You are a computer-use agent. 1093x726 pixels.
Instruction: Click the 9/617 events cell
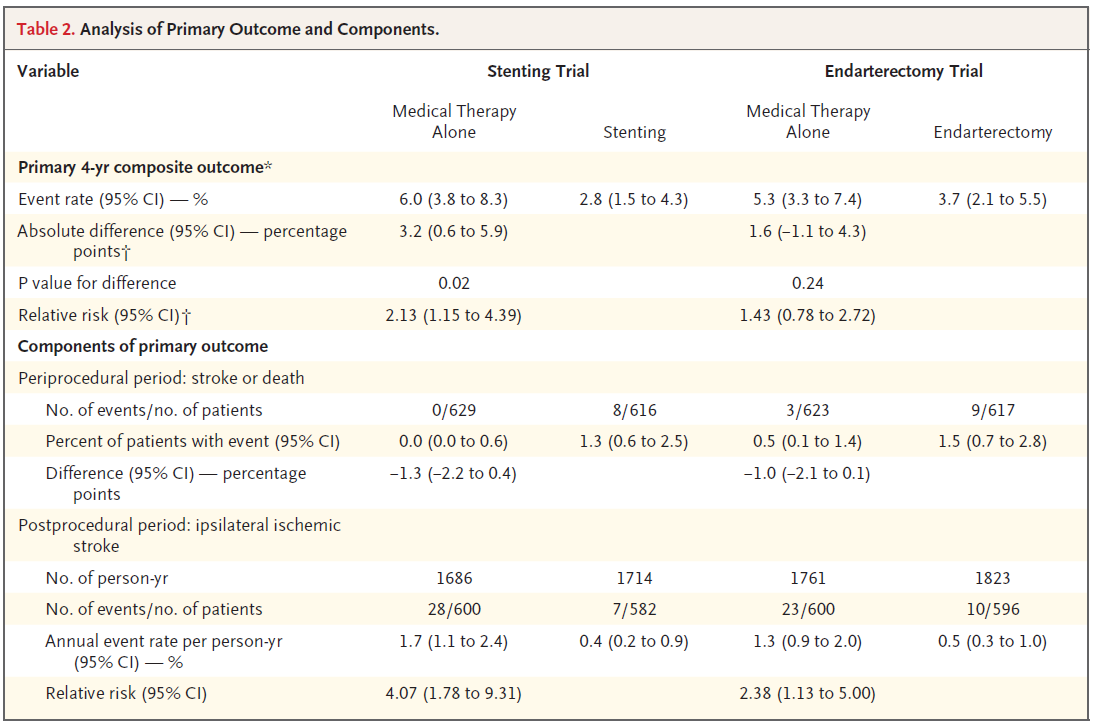[x=992, y=410]
